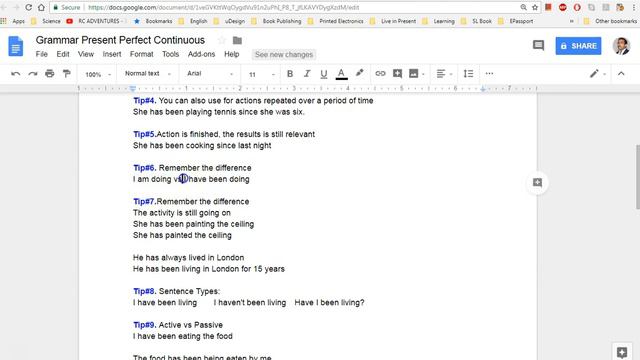Open the Other bookmarks folder

click(611, 21)
